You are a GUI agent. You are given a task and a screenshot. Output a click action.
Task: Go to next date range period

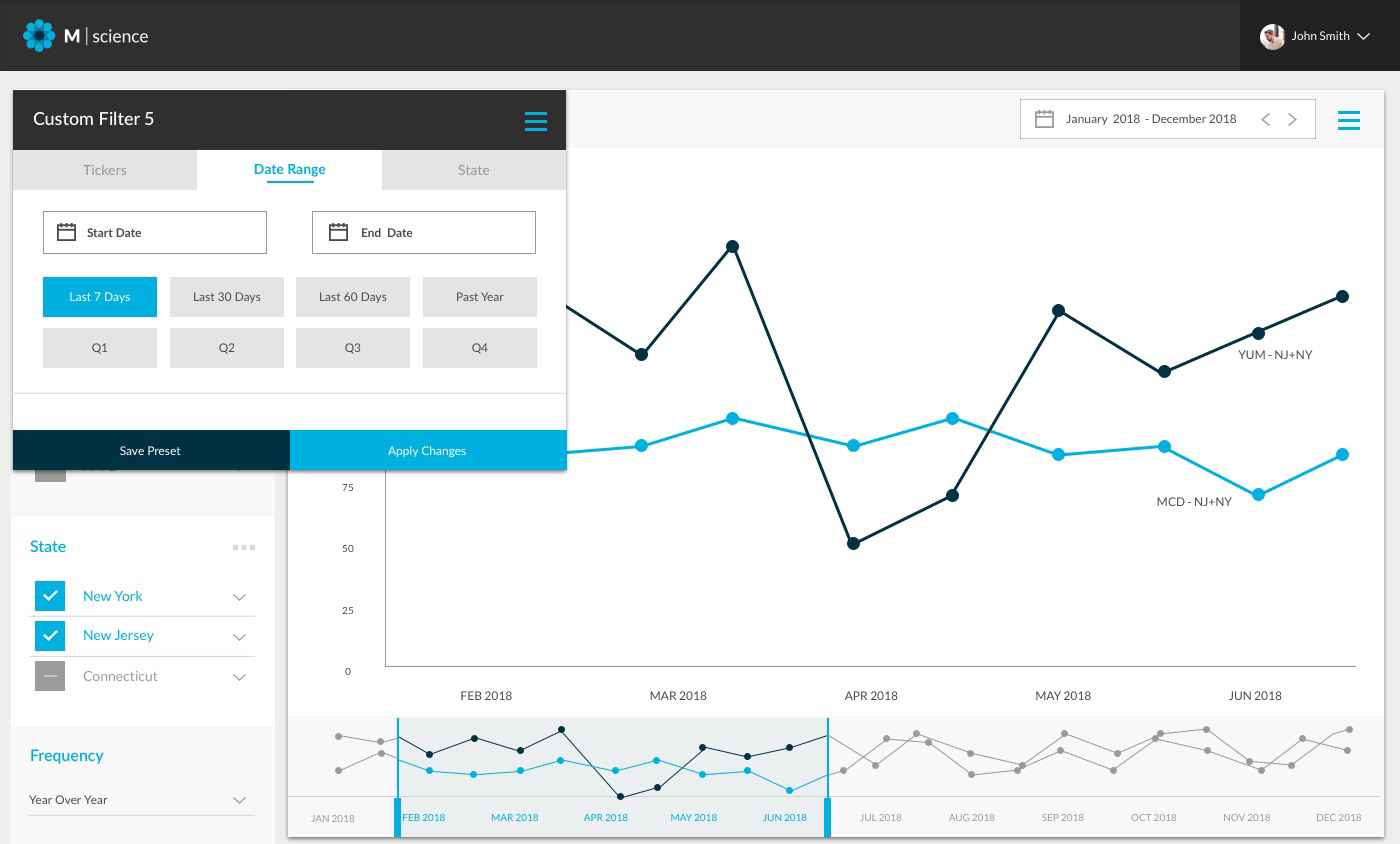[1292, 119]
